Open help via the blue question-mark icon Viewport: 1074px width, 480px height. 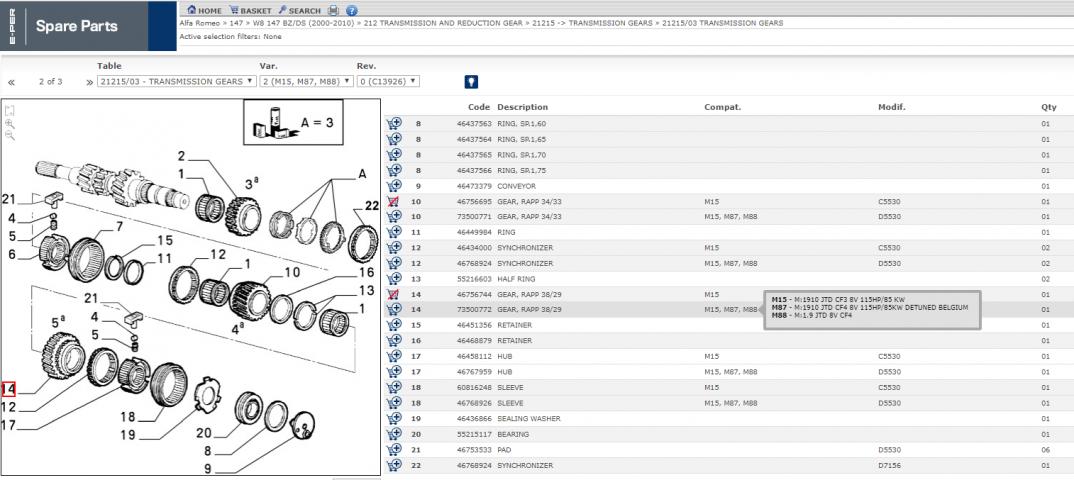click(352, 10)
